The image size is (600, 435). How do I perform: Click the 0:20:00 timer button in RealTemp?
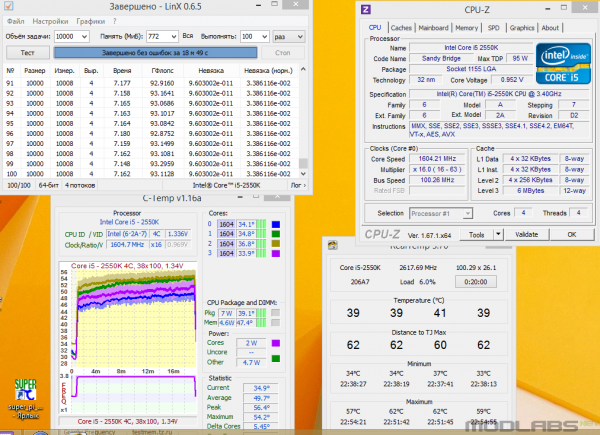[476, 282]
